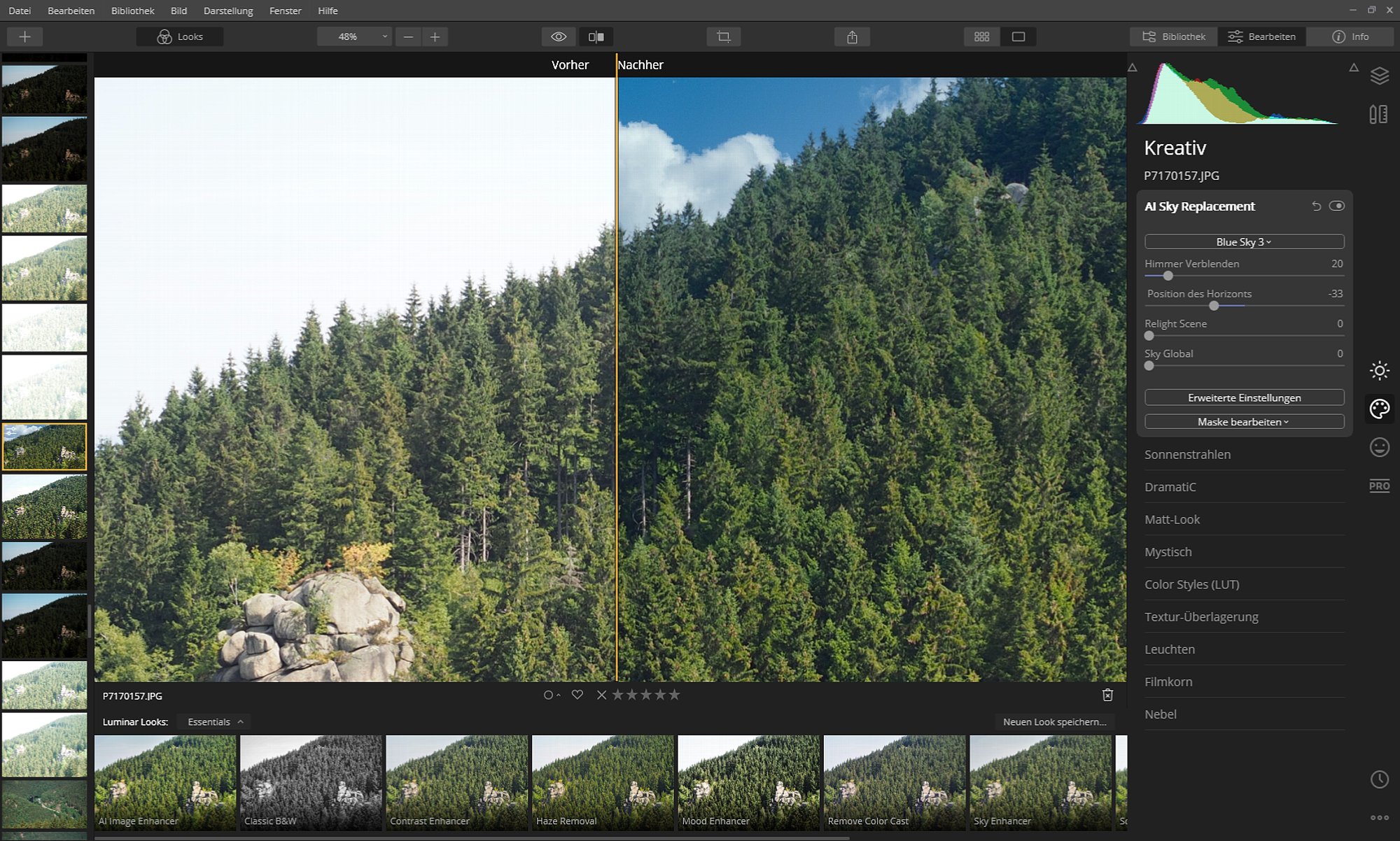This screenshot has width=1400, height=841.
Task: Expand Color Styles (LUT) tool
Action: [1244, 584]
